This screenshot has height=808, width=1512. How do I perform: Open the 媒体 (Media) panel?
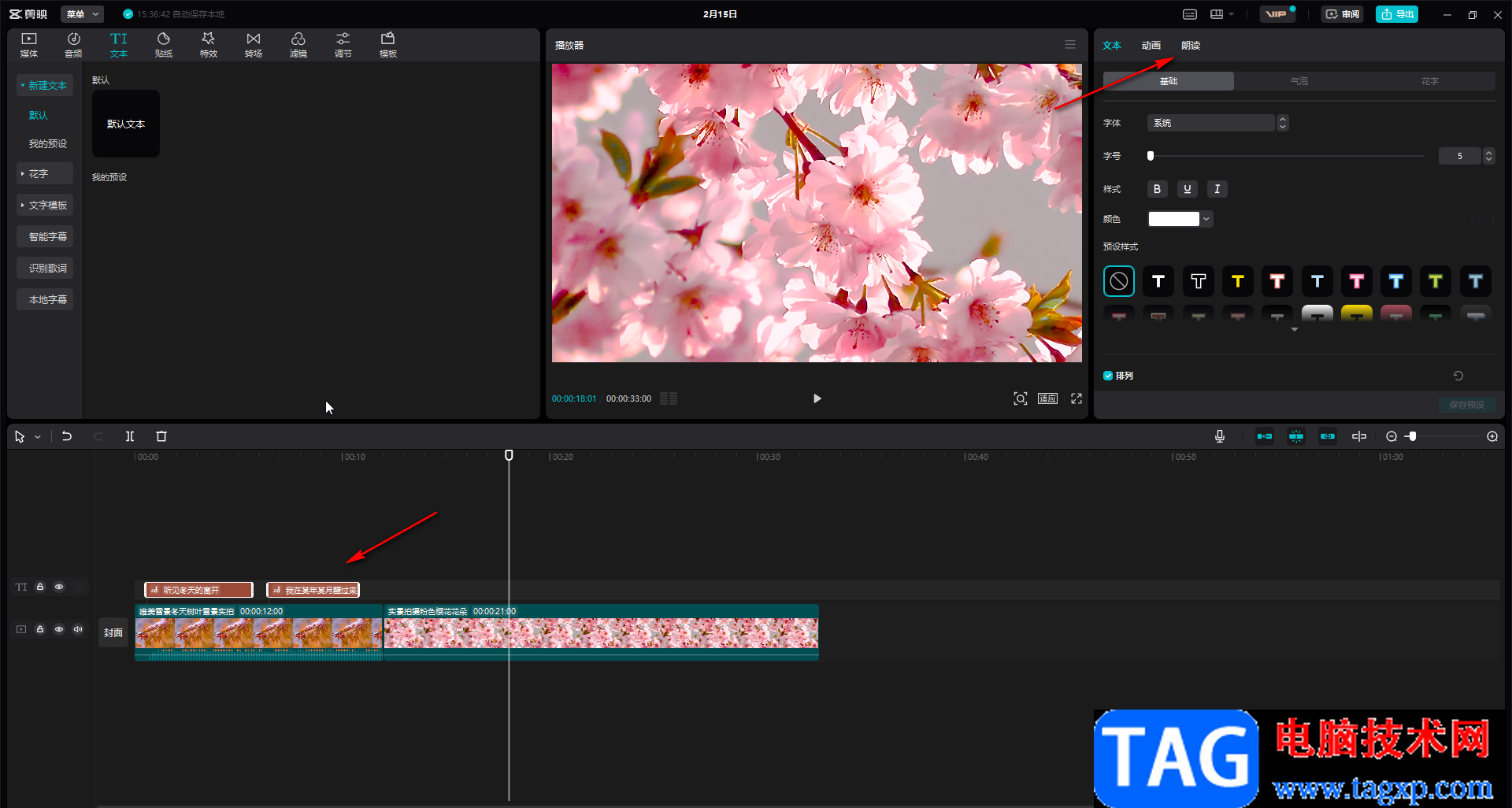pyautogui.click(x=29, y=45)
